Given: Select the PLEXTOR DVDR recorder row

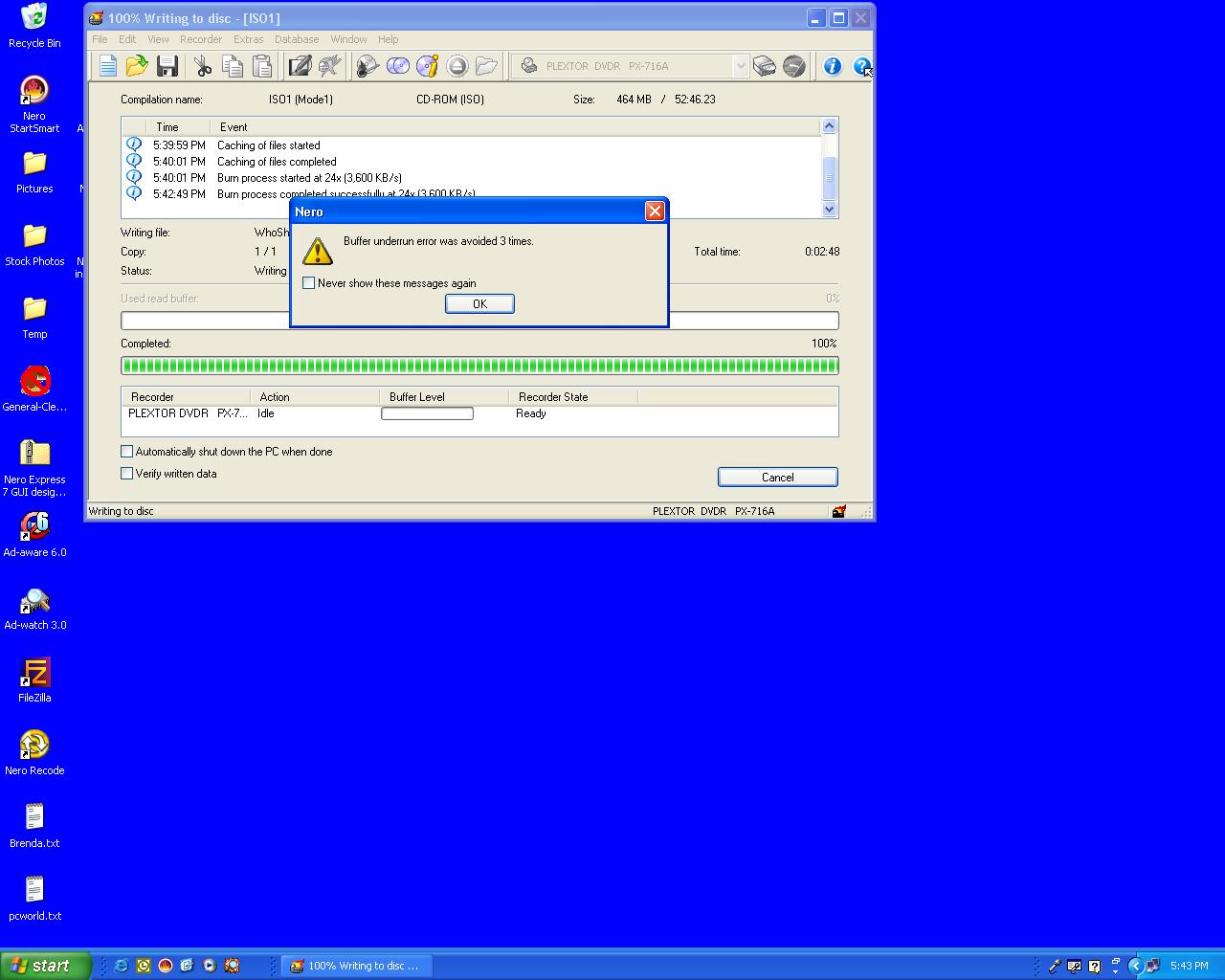Looking at the screenshot, I should pyautogui.click(x=479, y=413).
